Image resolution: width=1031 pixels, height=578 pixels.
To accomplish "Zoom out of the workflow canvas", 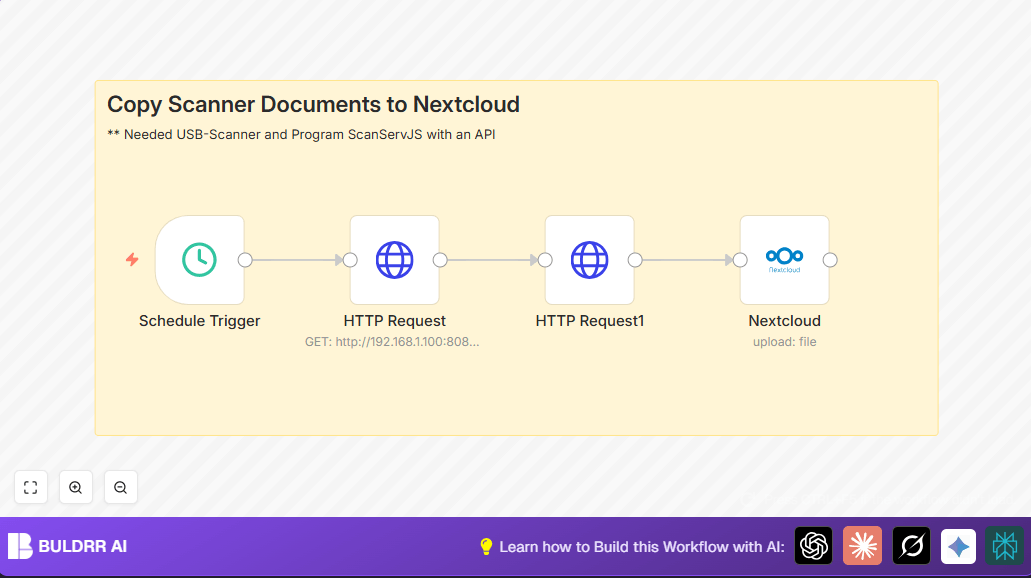I will pos(120,487).
